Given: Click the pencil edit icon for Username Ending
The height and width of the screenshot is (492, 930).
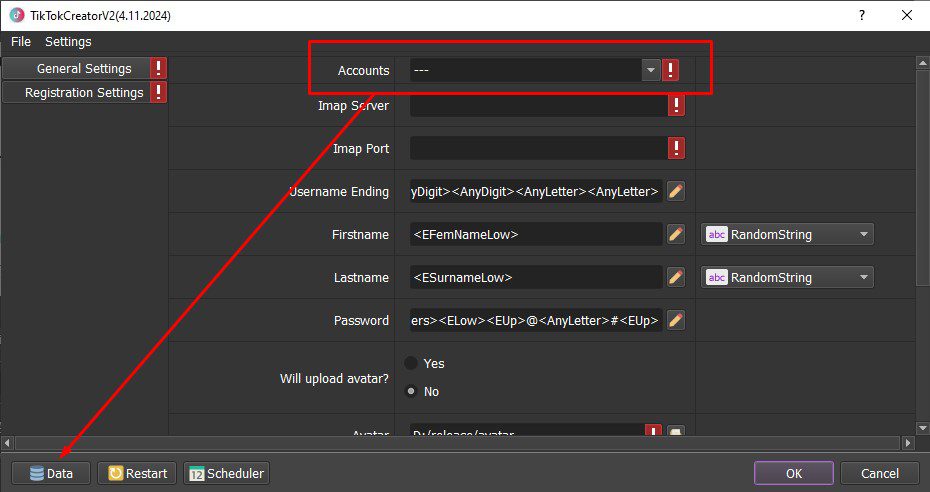Looking at the screenshot, I should (676, 191).
